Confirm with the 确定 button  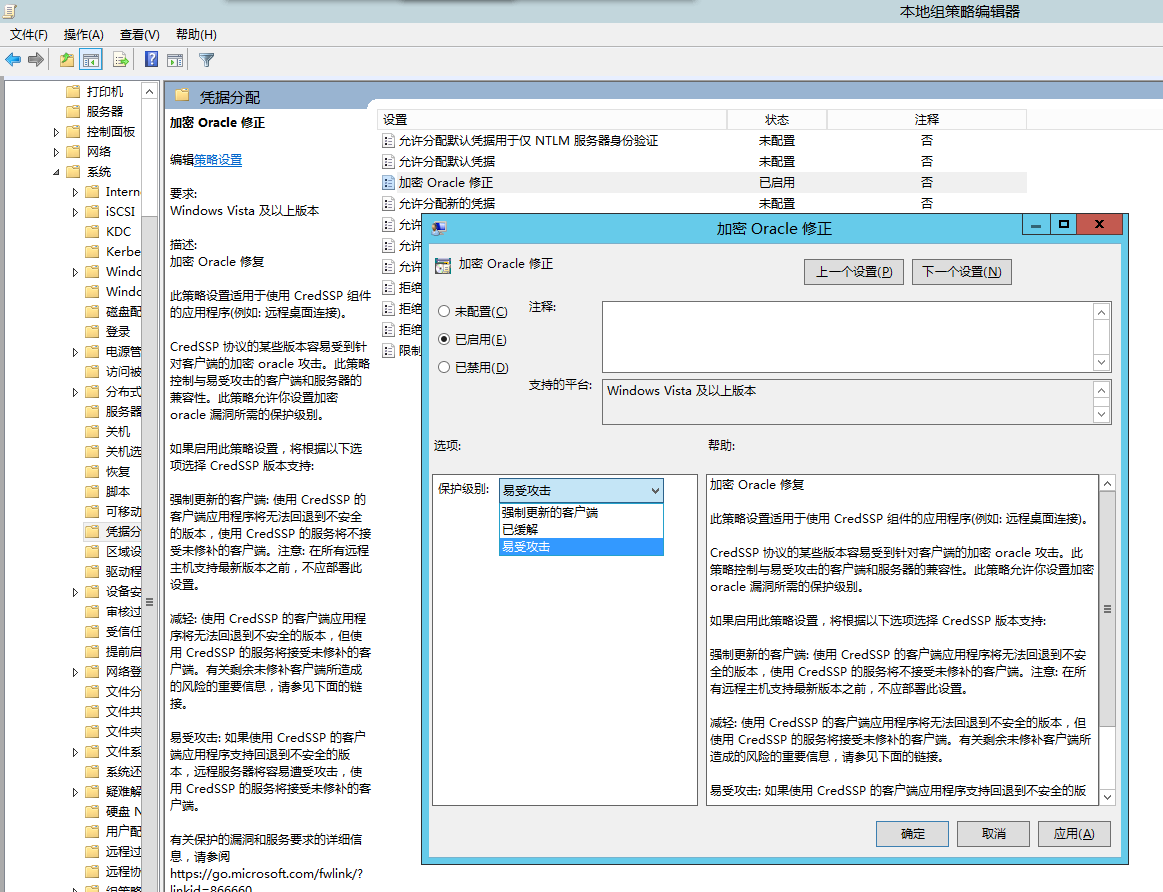tap(912, 834)
